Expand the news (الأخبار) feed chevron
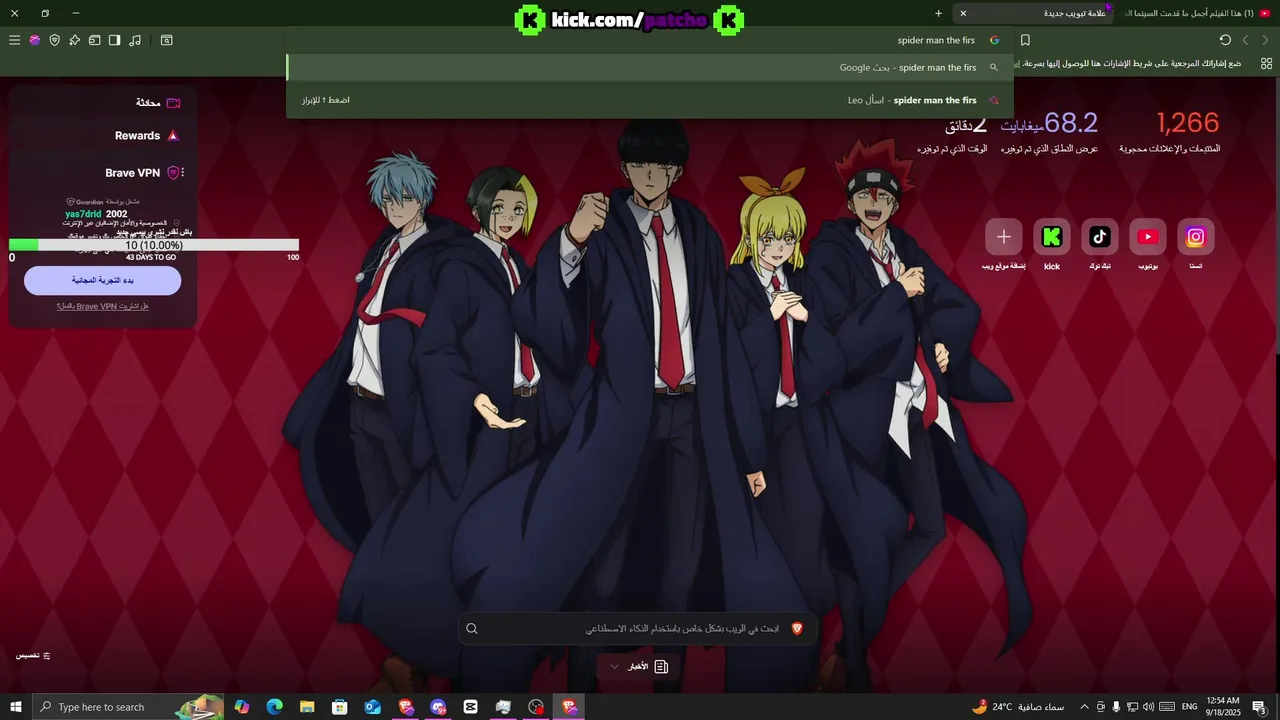This screenshot has height=720, width=1280. point(614,666)
